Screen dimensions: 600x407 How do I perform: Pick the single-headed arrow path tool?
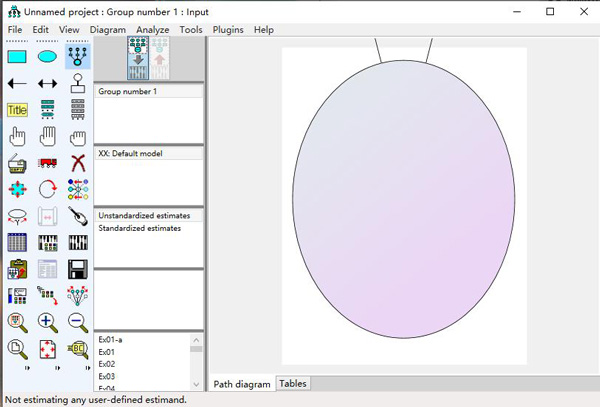click(x=17, y=84)
